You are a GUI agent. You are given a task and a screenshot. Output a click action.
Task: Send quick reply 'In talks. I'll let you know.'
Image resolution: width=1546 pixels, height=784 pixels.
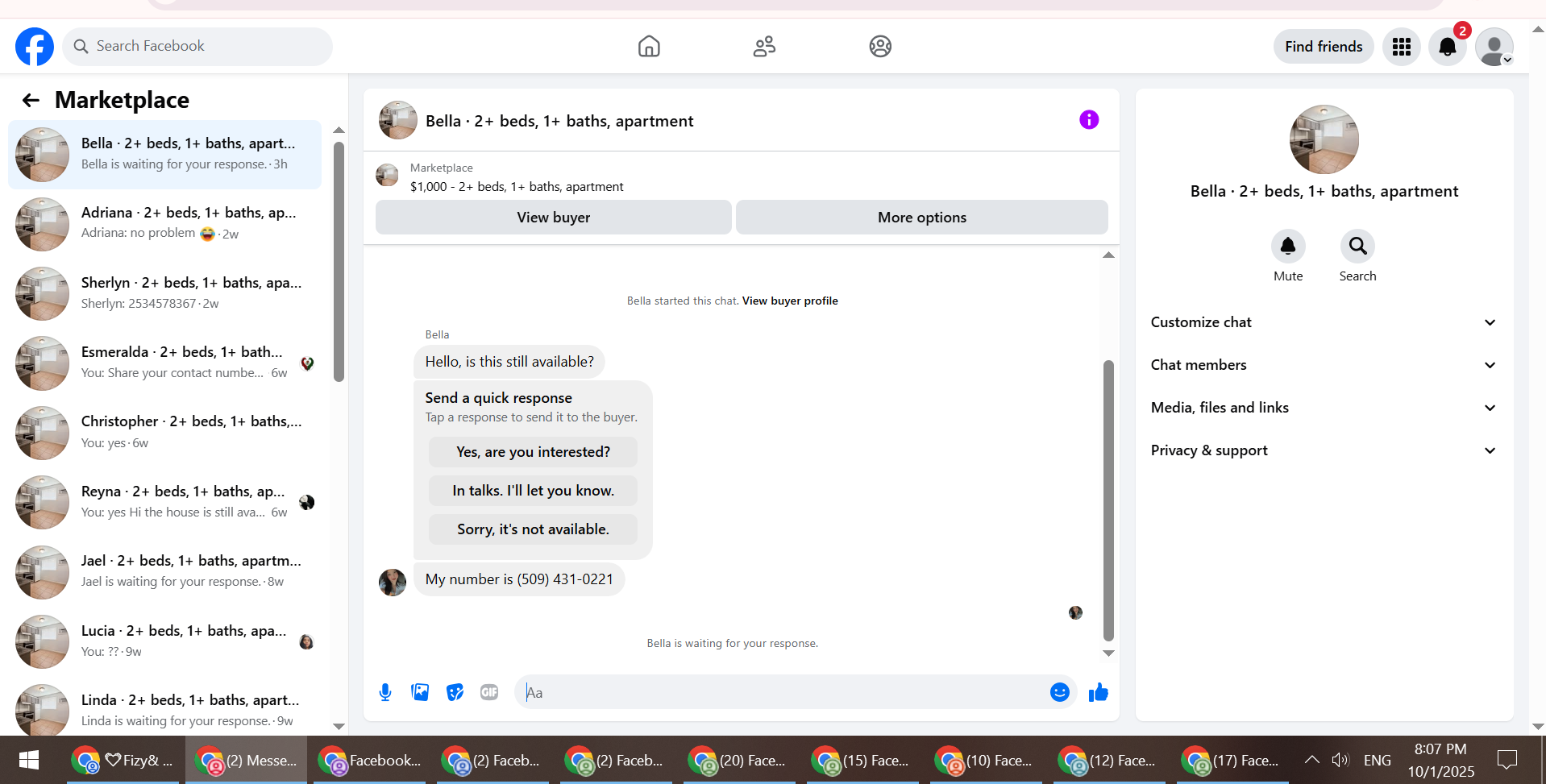(533, 491)
